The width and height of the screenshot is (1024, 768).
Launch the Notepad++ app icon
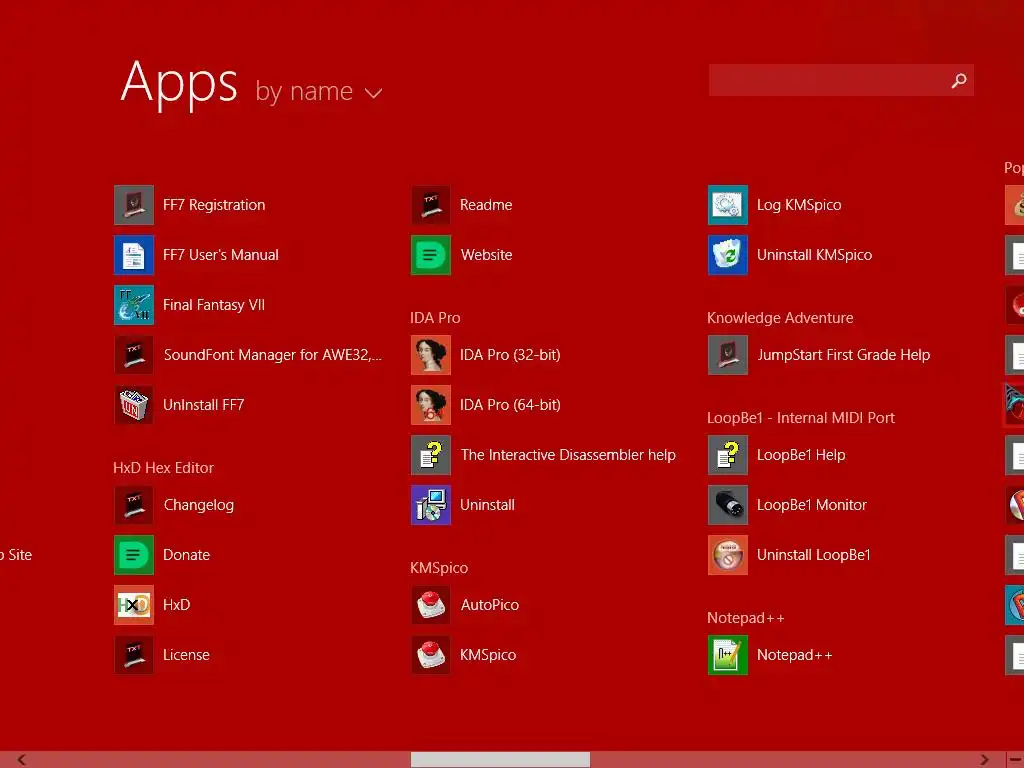tap(728, 655)
